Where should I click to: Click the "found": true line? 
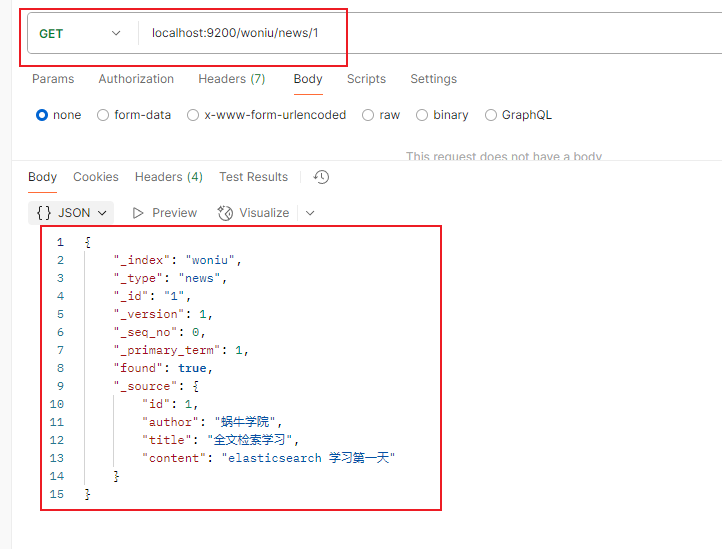(163, 368)
